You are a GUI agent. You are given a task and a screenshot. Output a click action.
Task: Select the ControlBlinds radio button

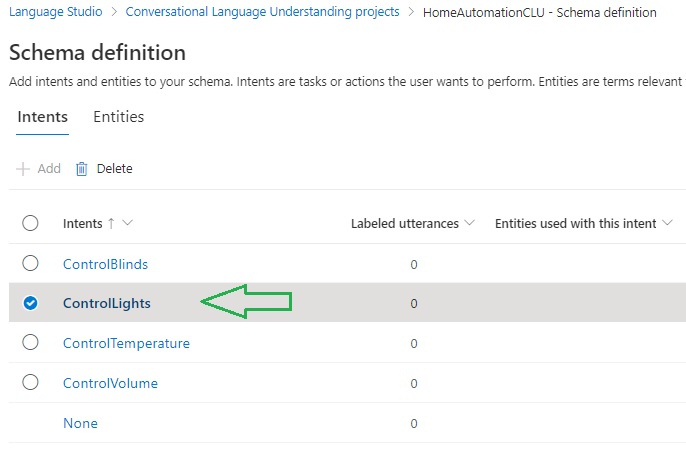(30, 264)
